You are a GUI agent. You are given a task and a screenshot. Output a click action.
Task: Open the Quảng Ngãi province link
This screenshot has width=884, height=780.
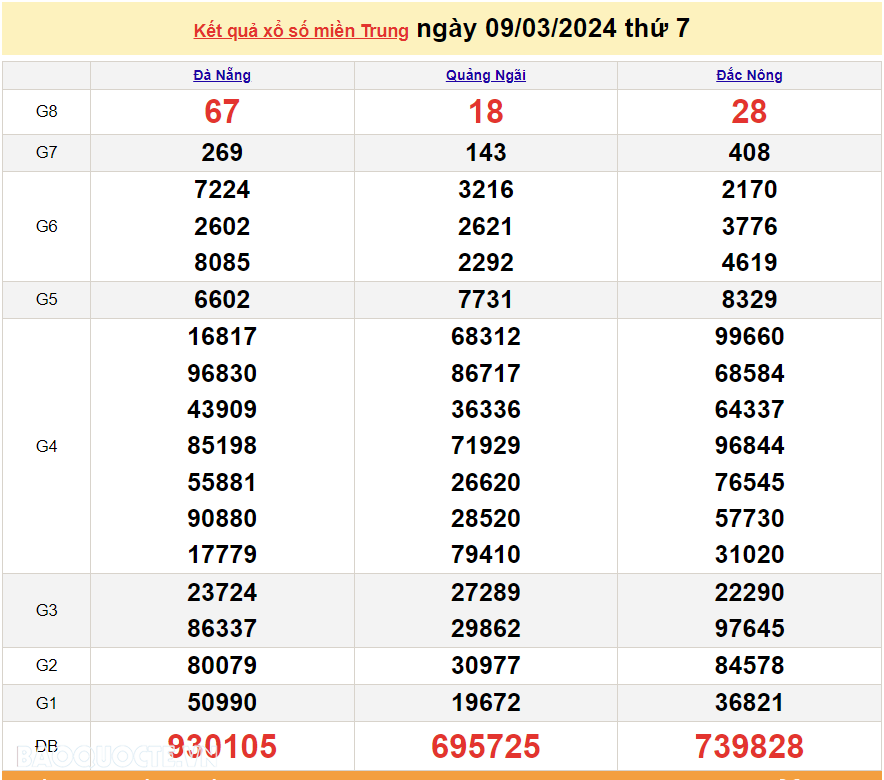486,75
